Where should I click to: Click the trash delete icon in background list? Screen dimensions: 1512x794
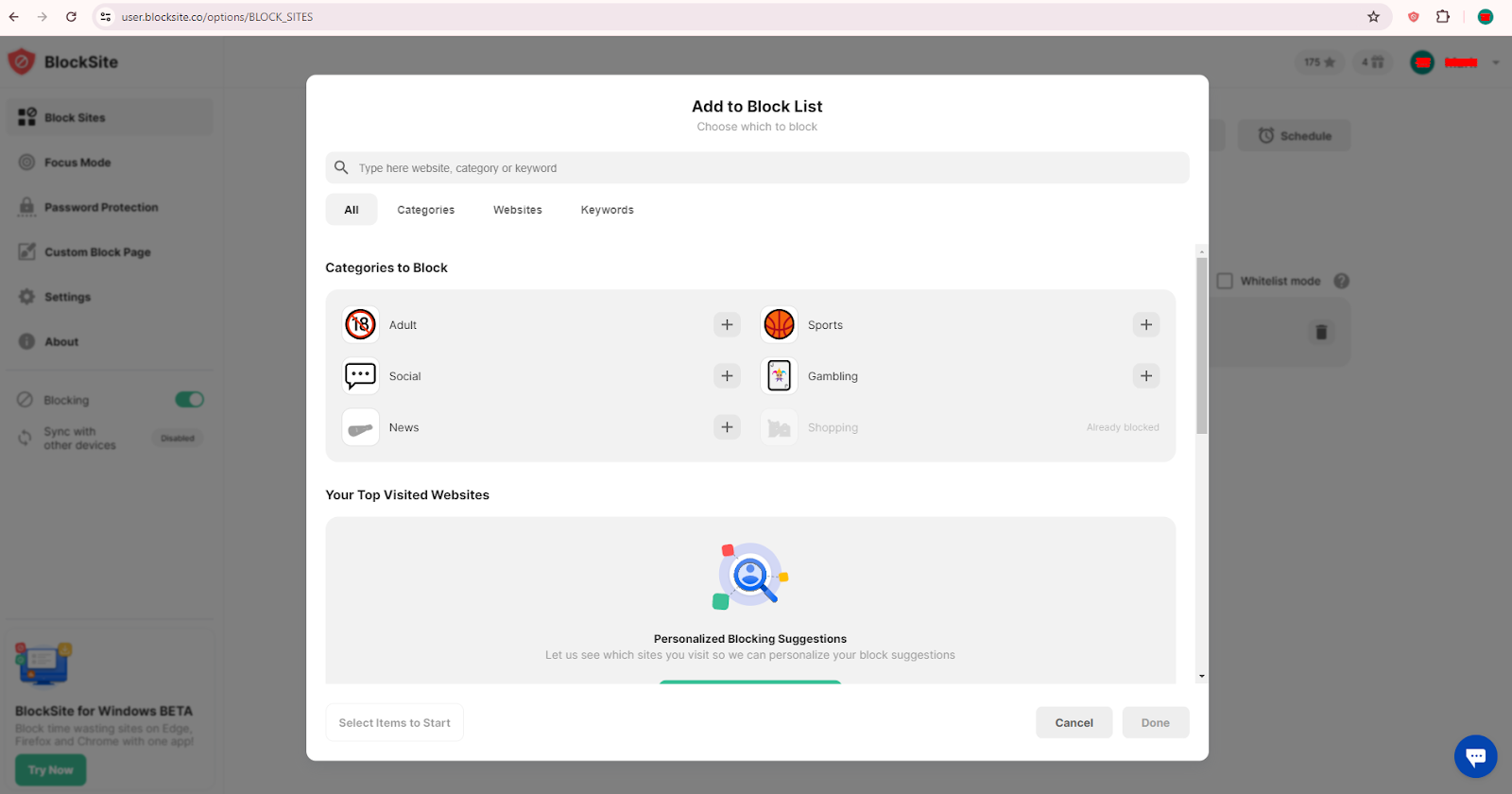[1321, 332]
